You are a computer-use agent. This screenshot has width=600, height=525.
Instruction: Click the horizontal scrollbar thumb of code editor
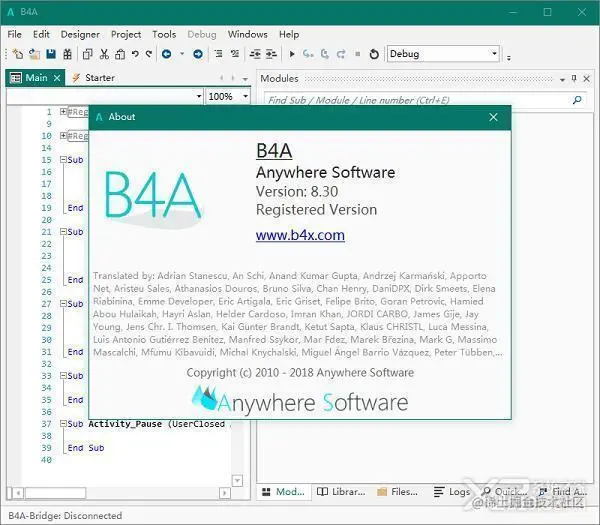pos(55,493)
